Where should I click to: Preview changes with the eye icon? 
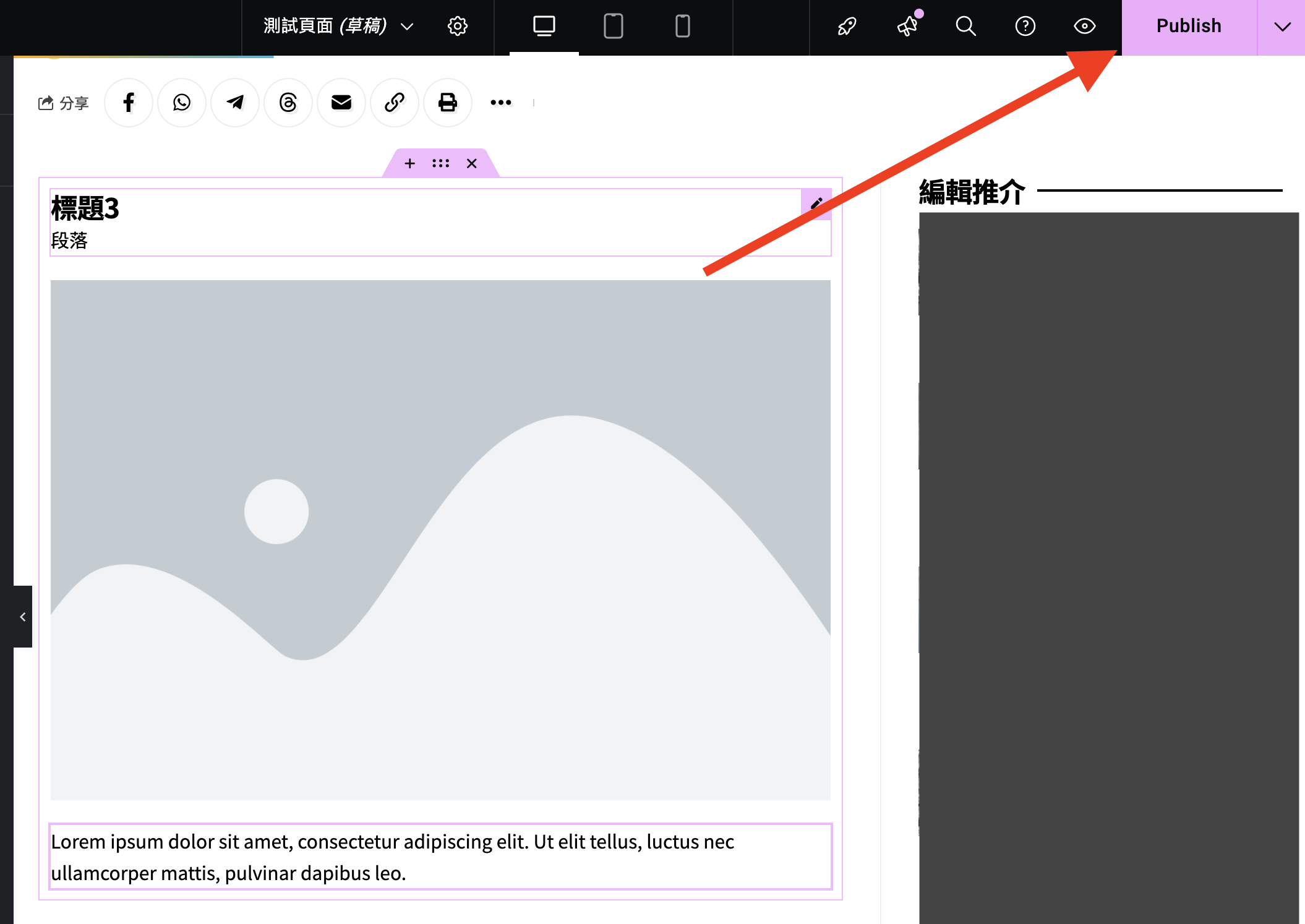(x=1084, y=27)
